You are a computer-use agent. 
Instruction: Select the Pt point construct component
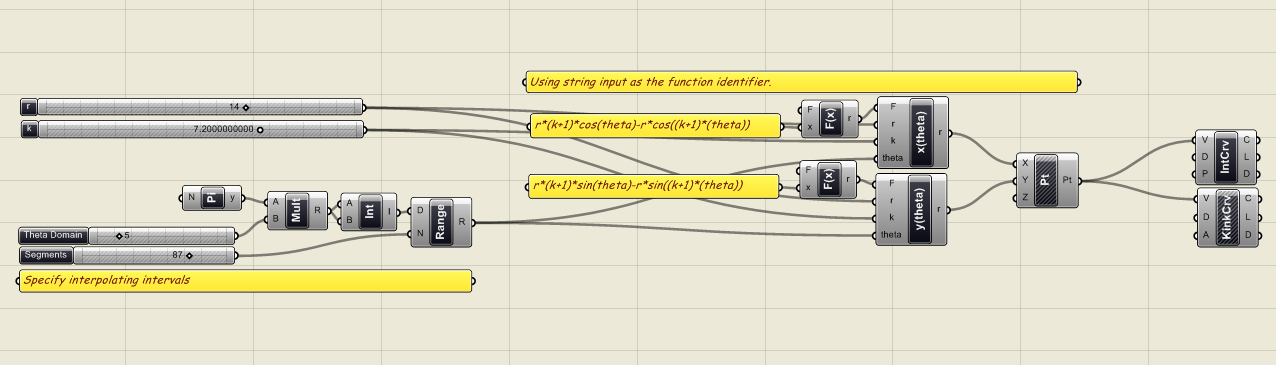point(1047,180)
